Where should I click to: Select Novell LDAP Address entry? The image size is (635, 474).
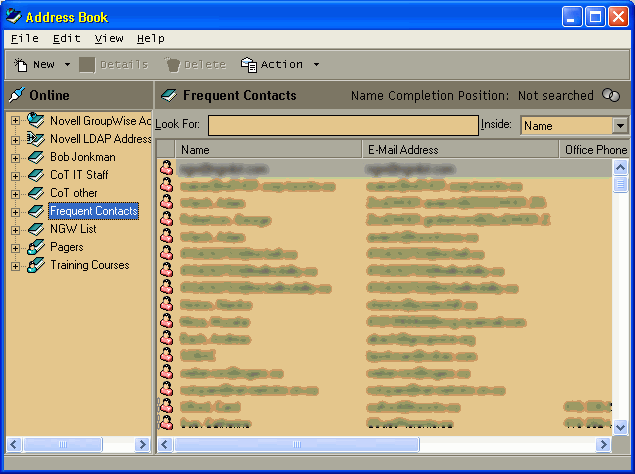coord(100,139)
